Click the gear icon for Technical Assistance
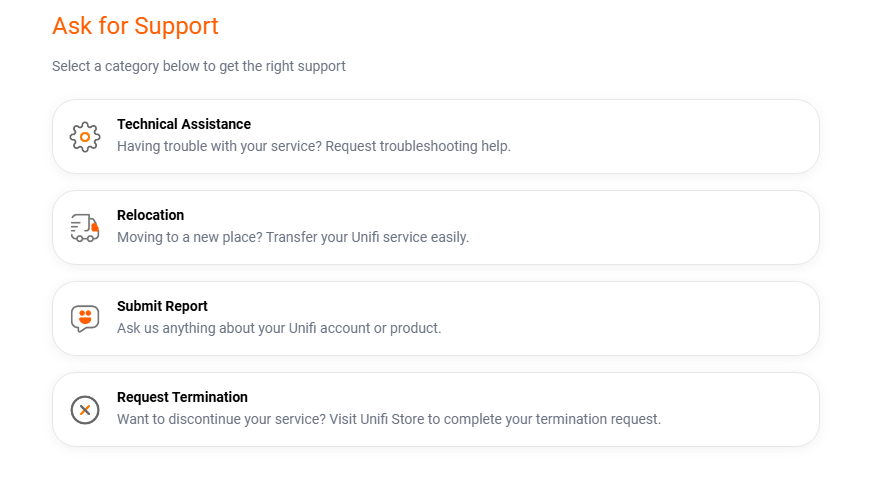The height and width of the screenshot is (480, 871). pos(85,137)
